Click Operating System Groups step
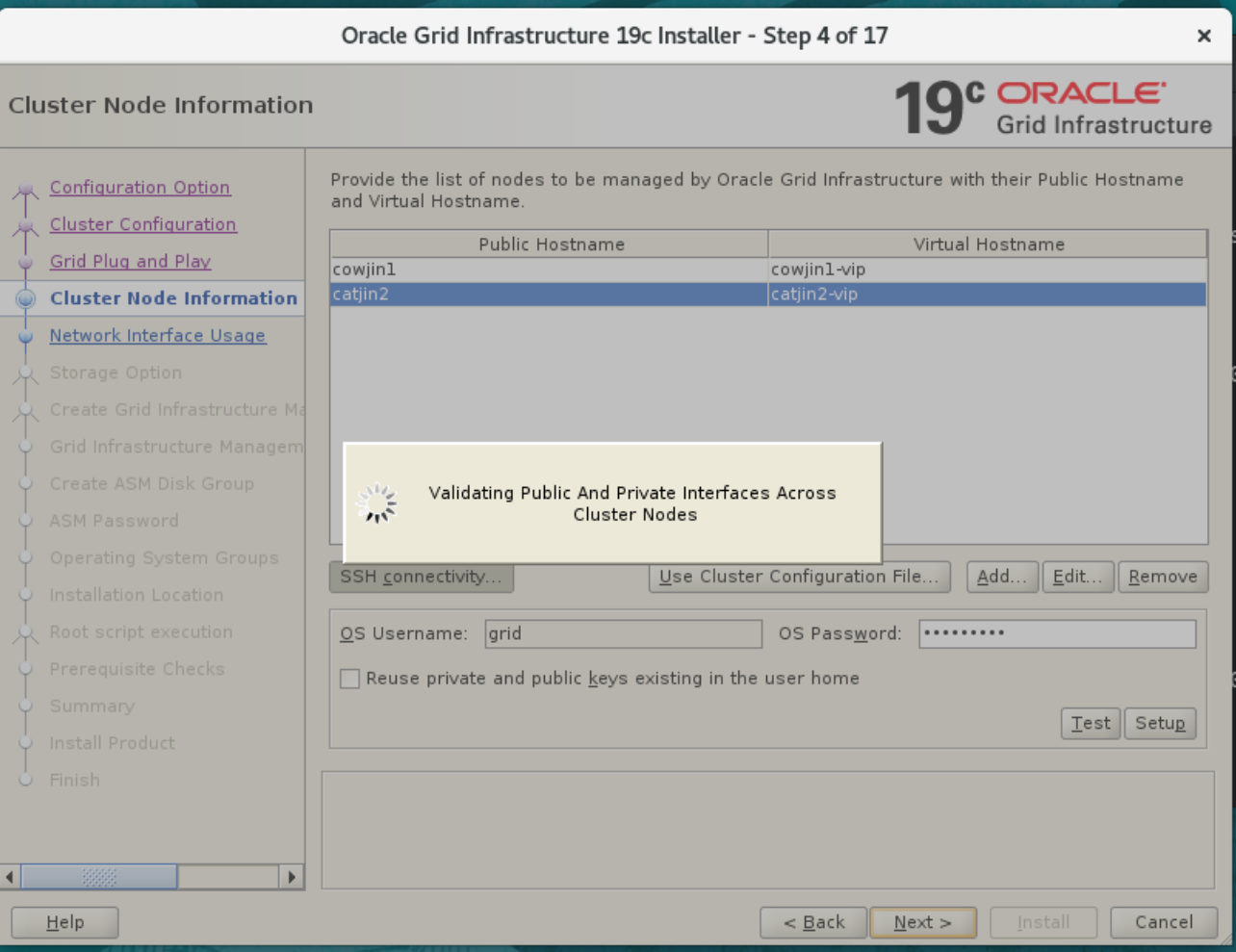This screenshot has width=1236, height=952. pos(164,558)
